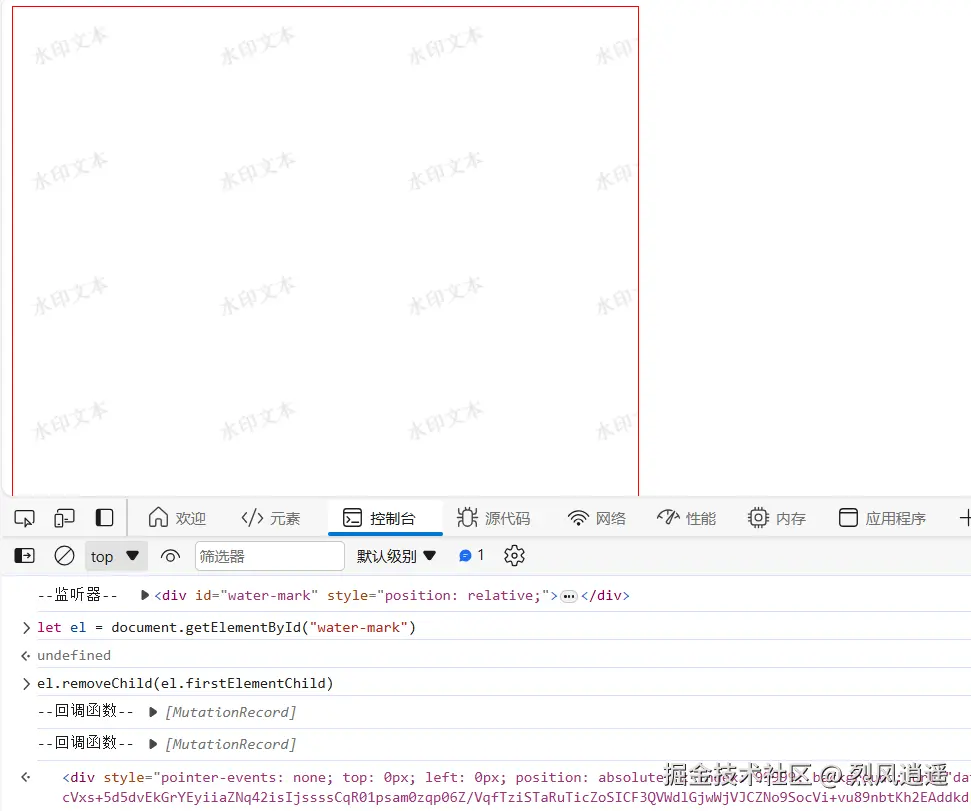Viewport: 971px width, 811px height.
Task: Toggle device emulation mode icon
Action: pos(64,518)
